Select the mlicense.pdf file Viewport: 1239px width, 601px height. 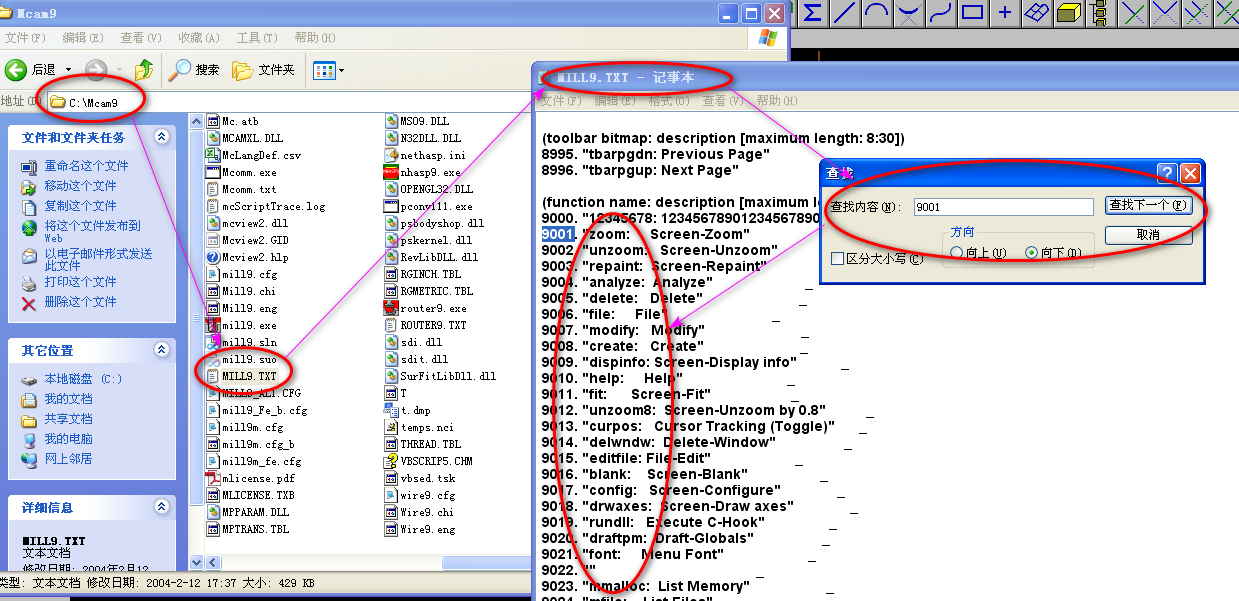click(250, 478)
